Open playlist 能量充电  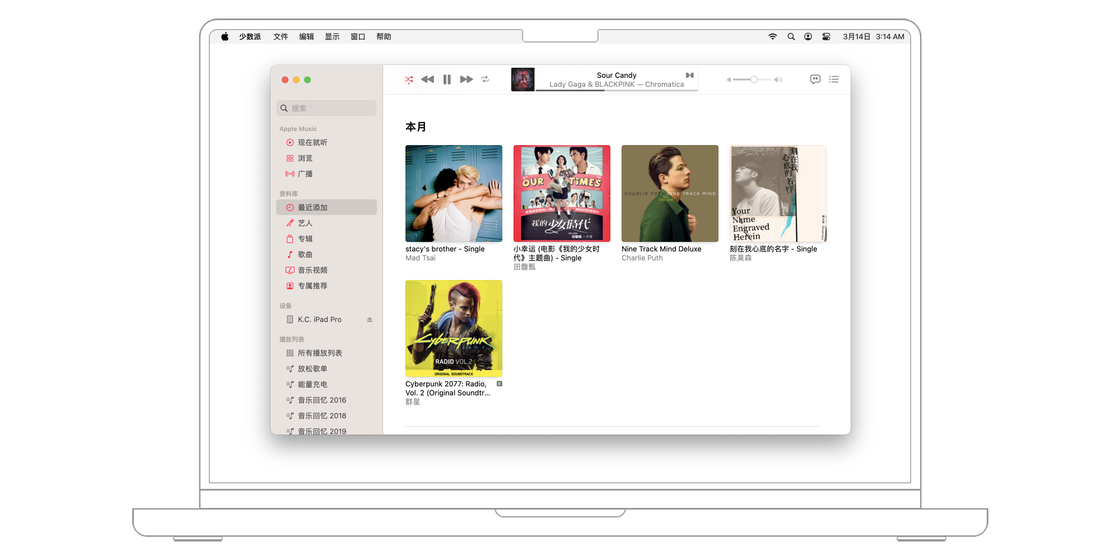326,384
